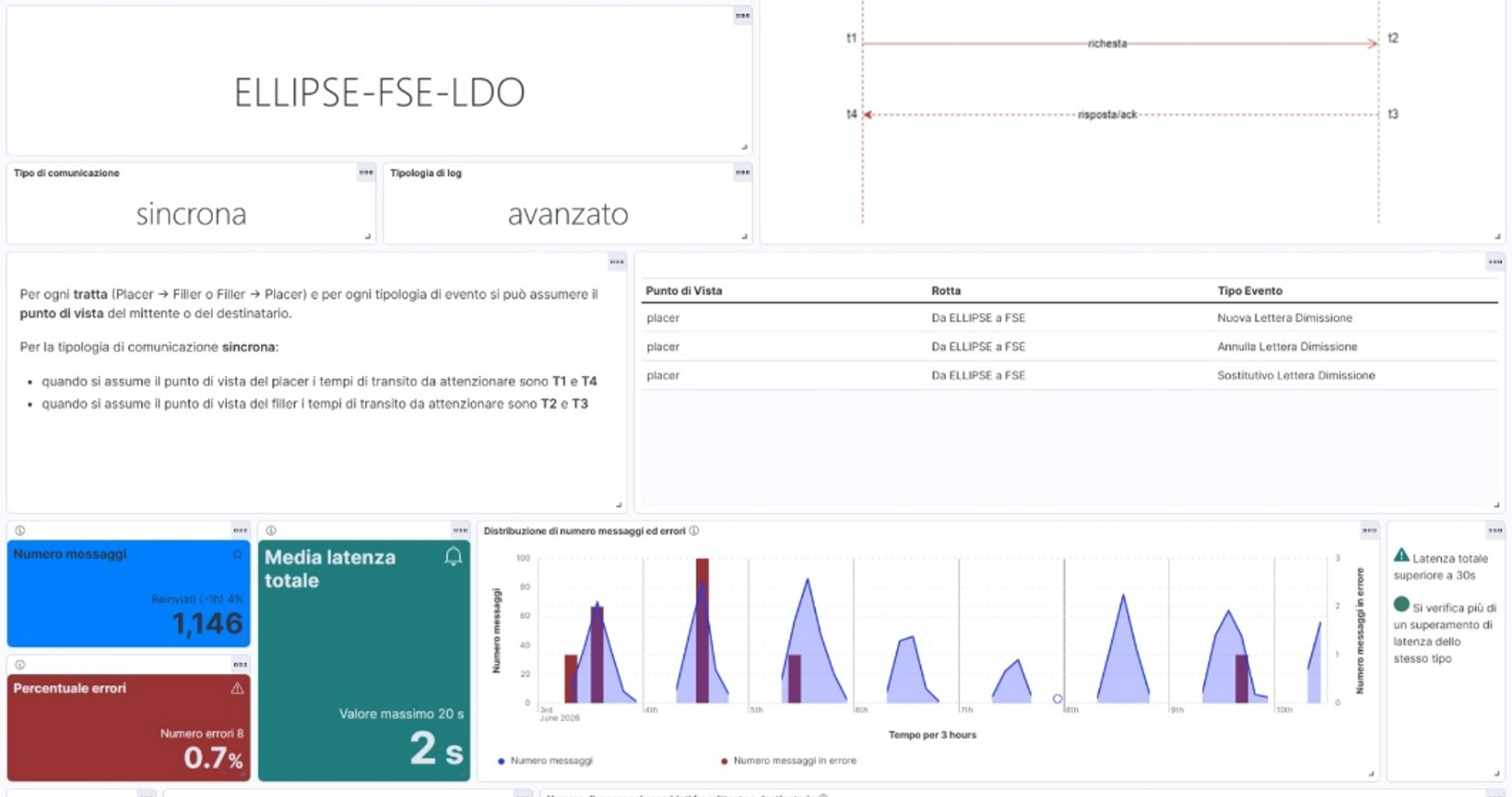
Task: Click the 0.7% error percentage value
Action: (x=212, y=757)
